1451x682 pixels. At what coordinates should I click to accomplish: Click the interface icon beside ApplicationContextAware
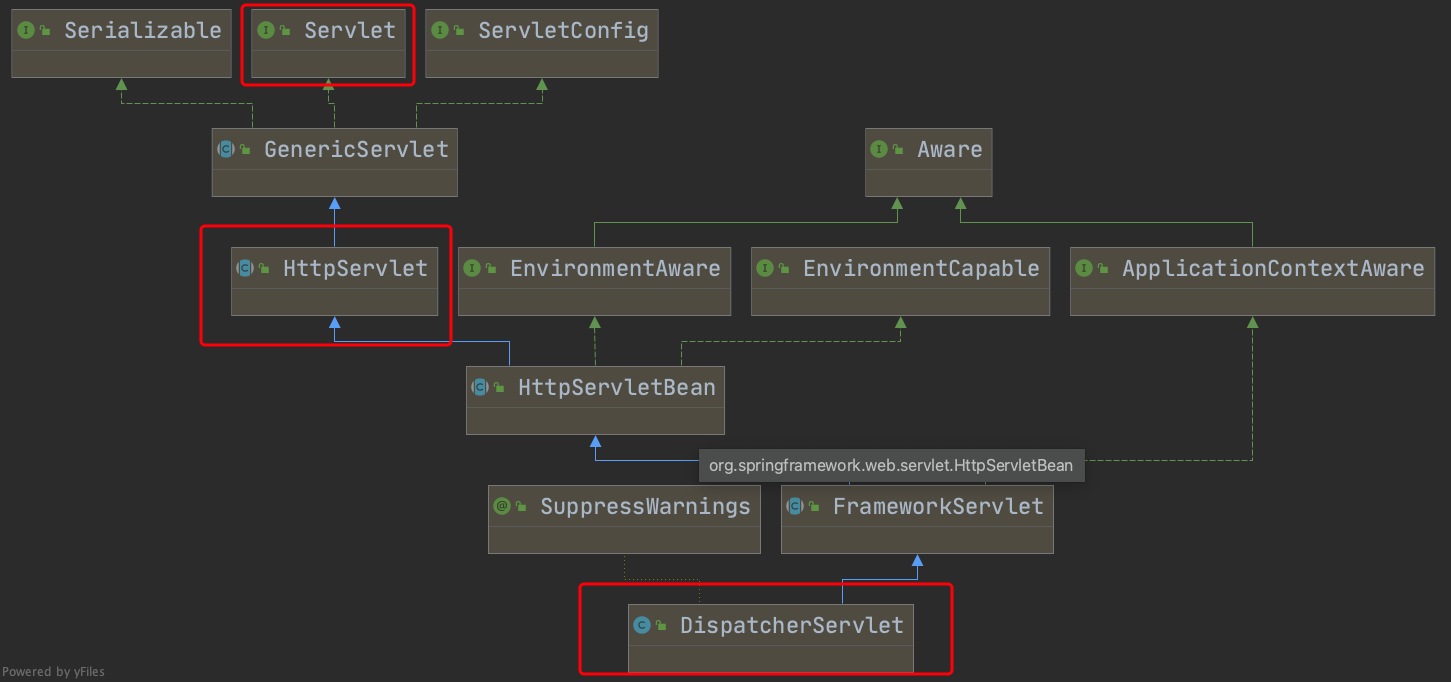click(x=1084, y=268)
